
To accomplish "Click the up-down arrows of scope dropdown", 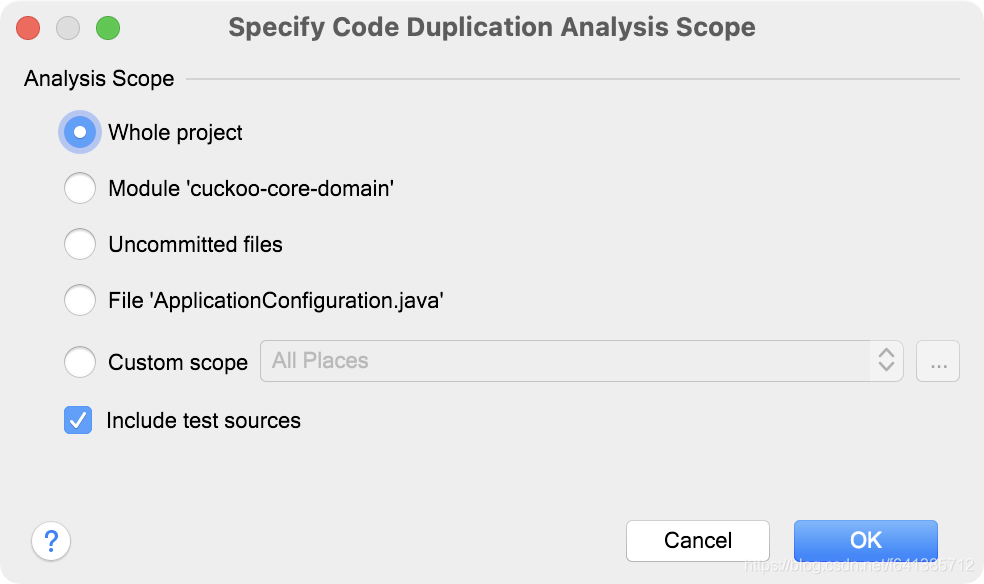I will tap(886, 361).
